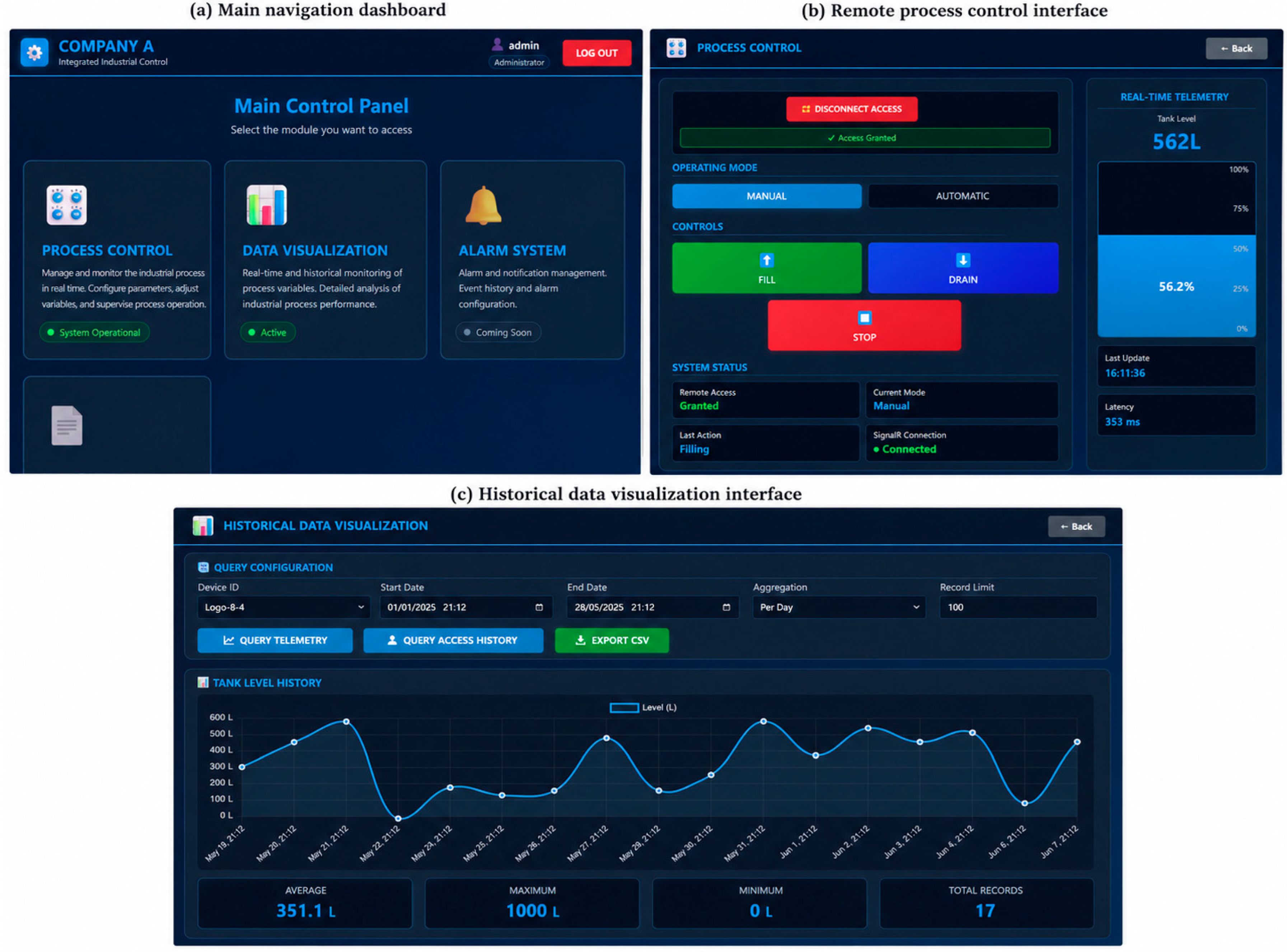
Task: Click the QUERY ACCESS HISTORY button
Action: 453,640
